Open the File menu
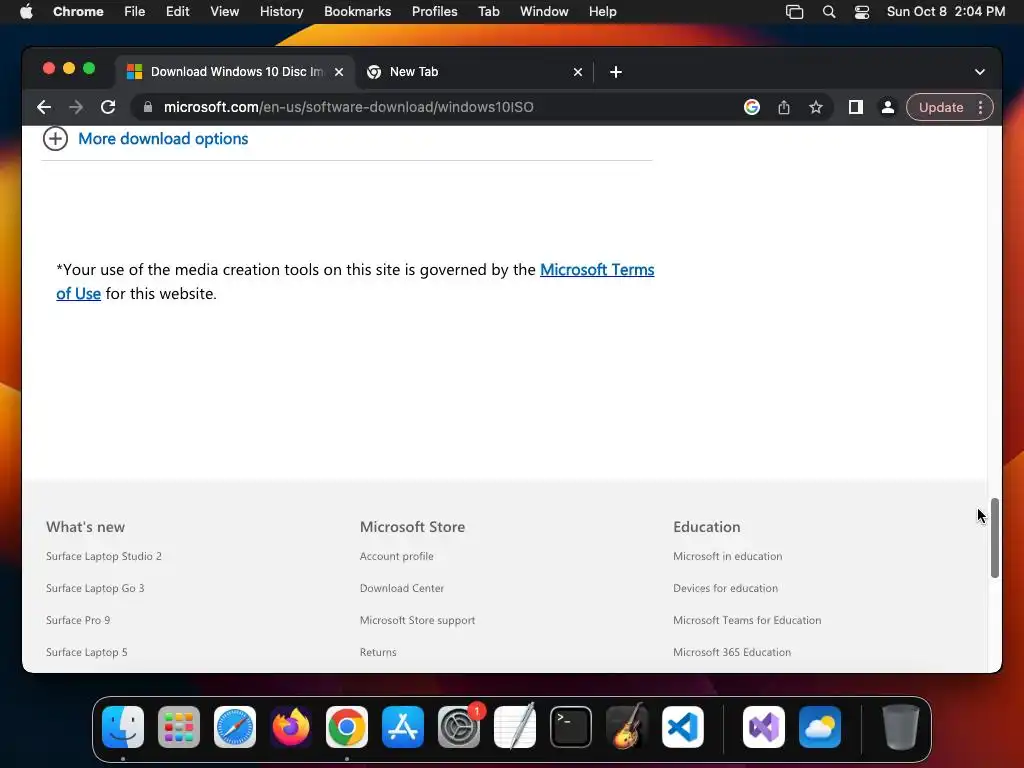The height and width of the screenshot is (768, 1024). pos(135,12)
